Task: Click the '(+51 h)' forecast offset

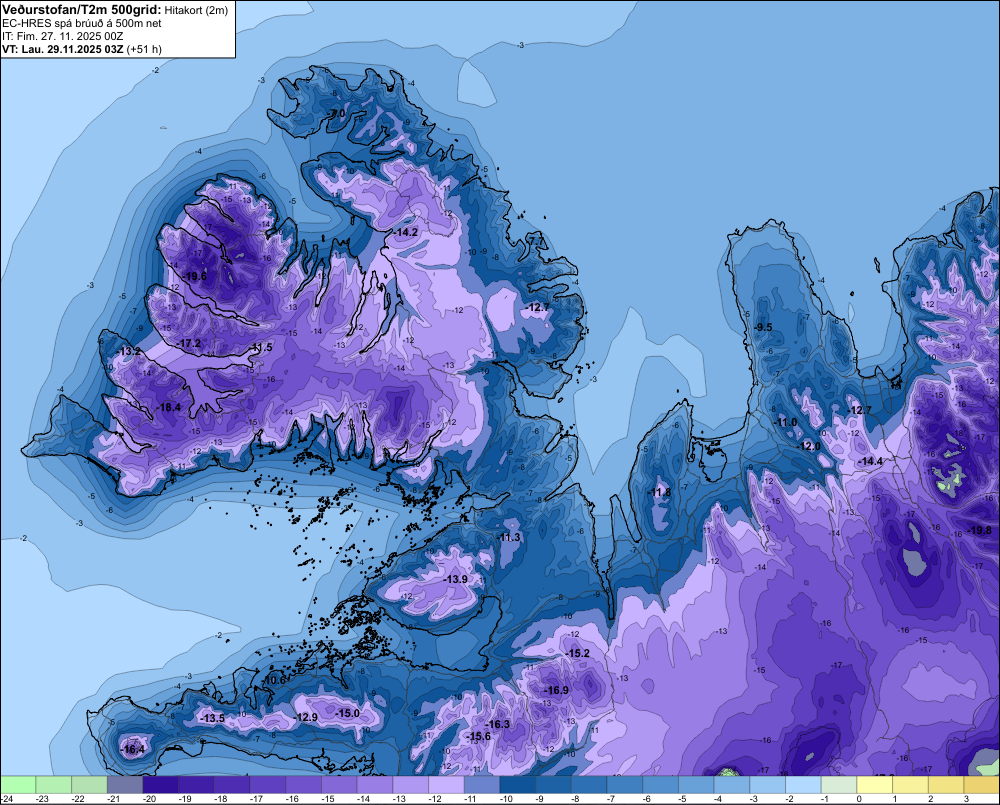Action: [144, 49]
